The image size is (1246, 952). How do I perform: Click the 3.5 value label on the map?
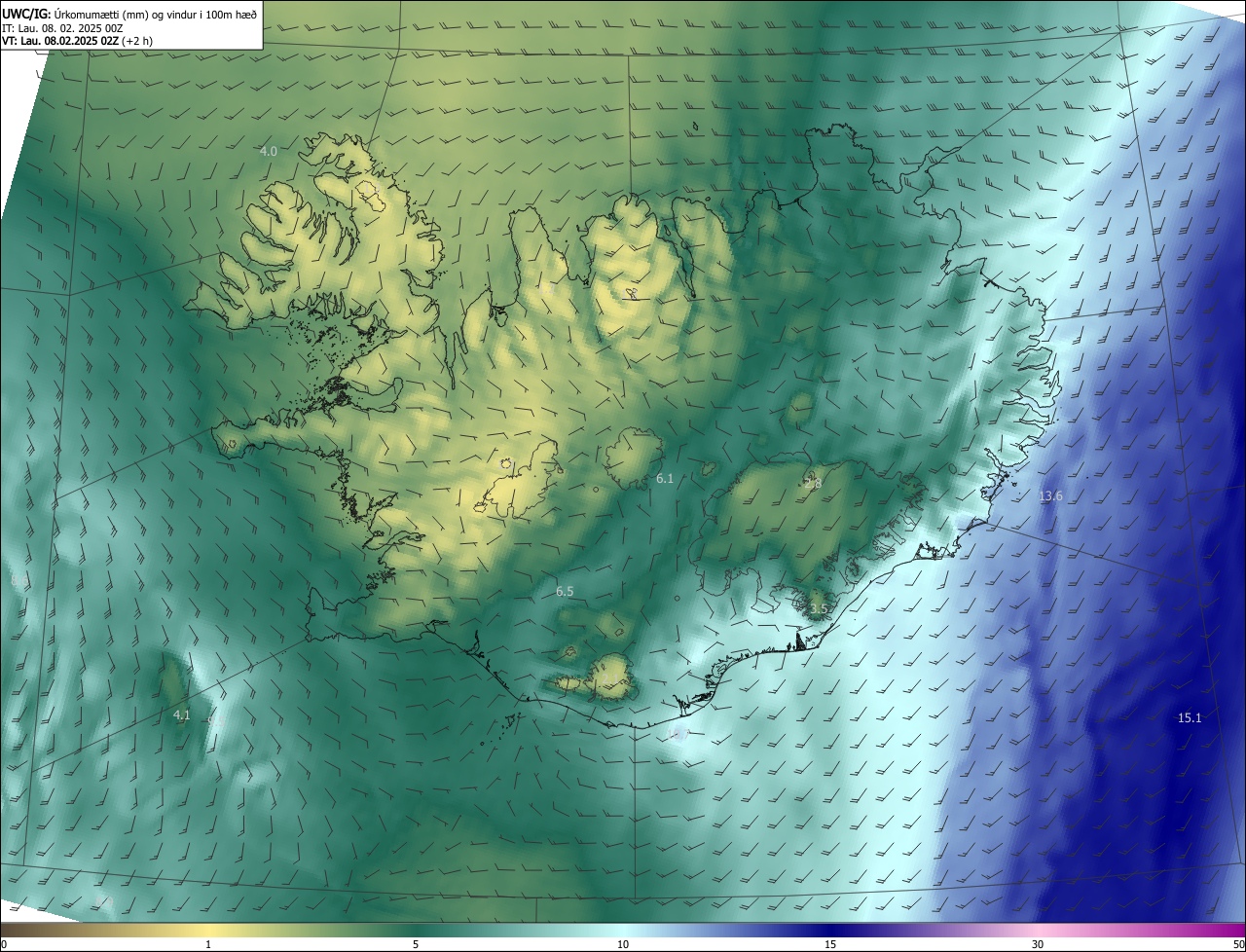point(819,609)
